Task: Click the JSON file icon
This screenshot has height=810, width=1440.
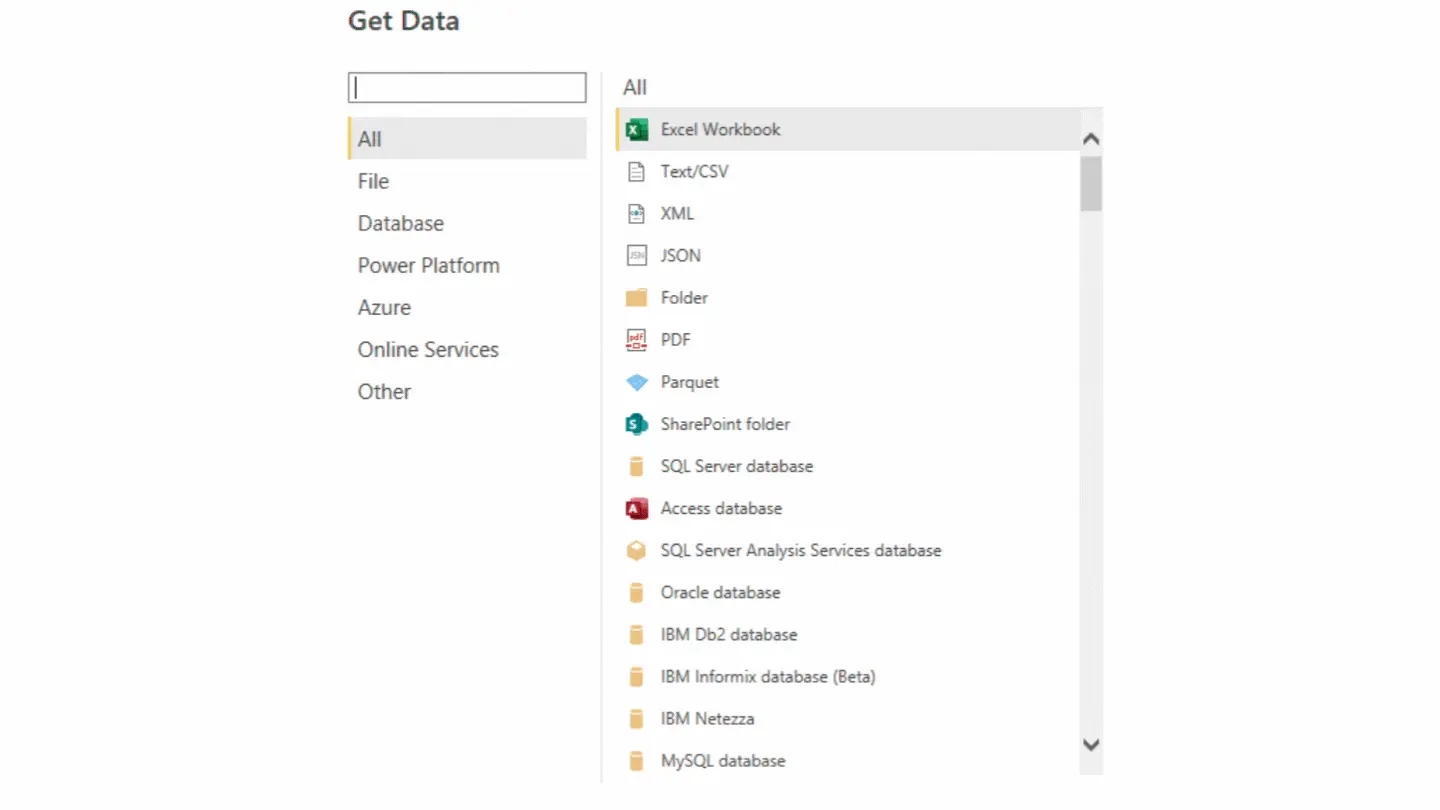Action: pyautogui.click(x=636, y=256)
